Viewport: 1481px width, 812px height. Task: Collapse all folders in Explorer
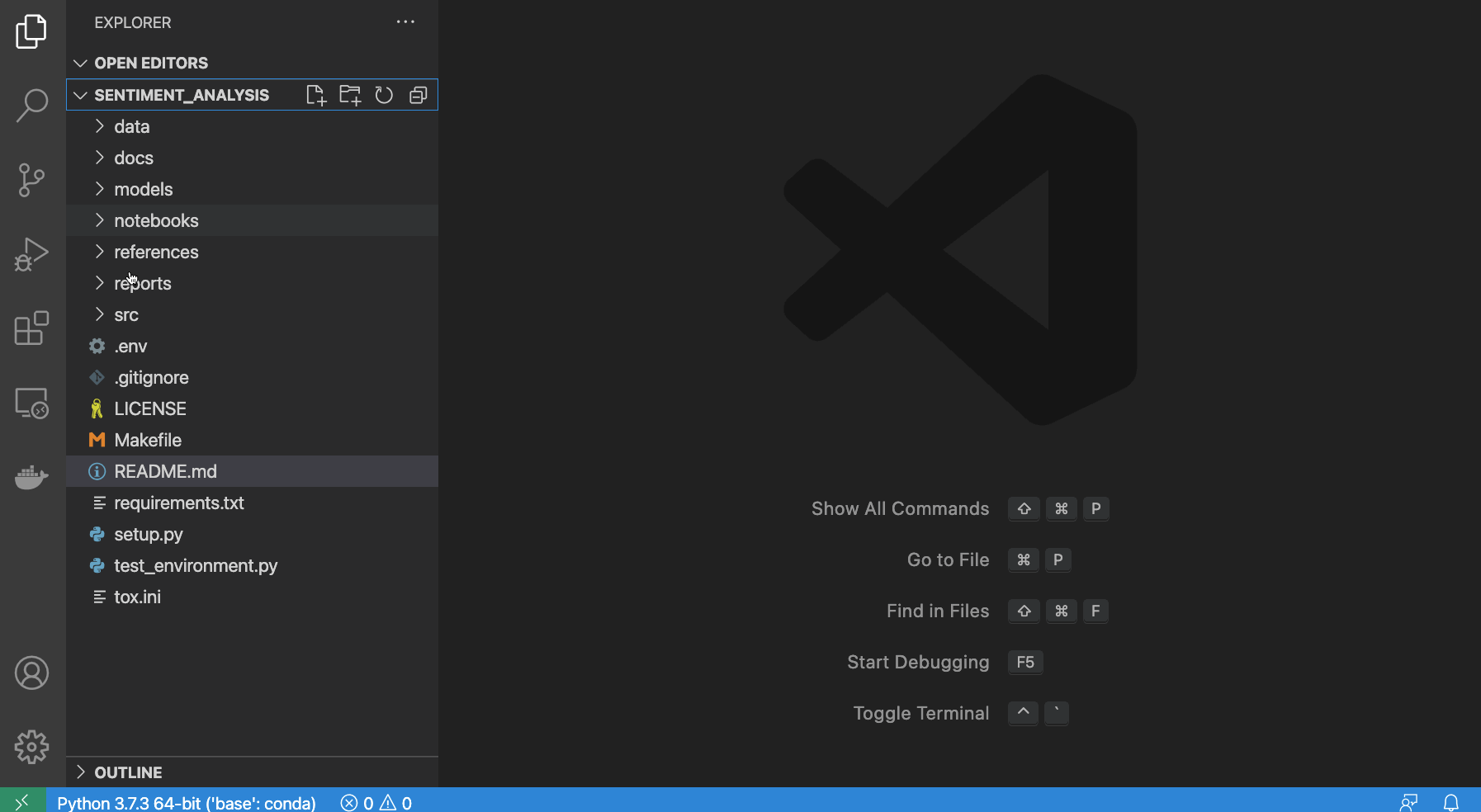[419, 95]
